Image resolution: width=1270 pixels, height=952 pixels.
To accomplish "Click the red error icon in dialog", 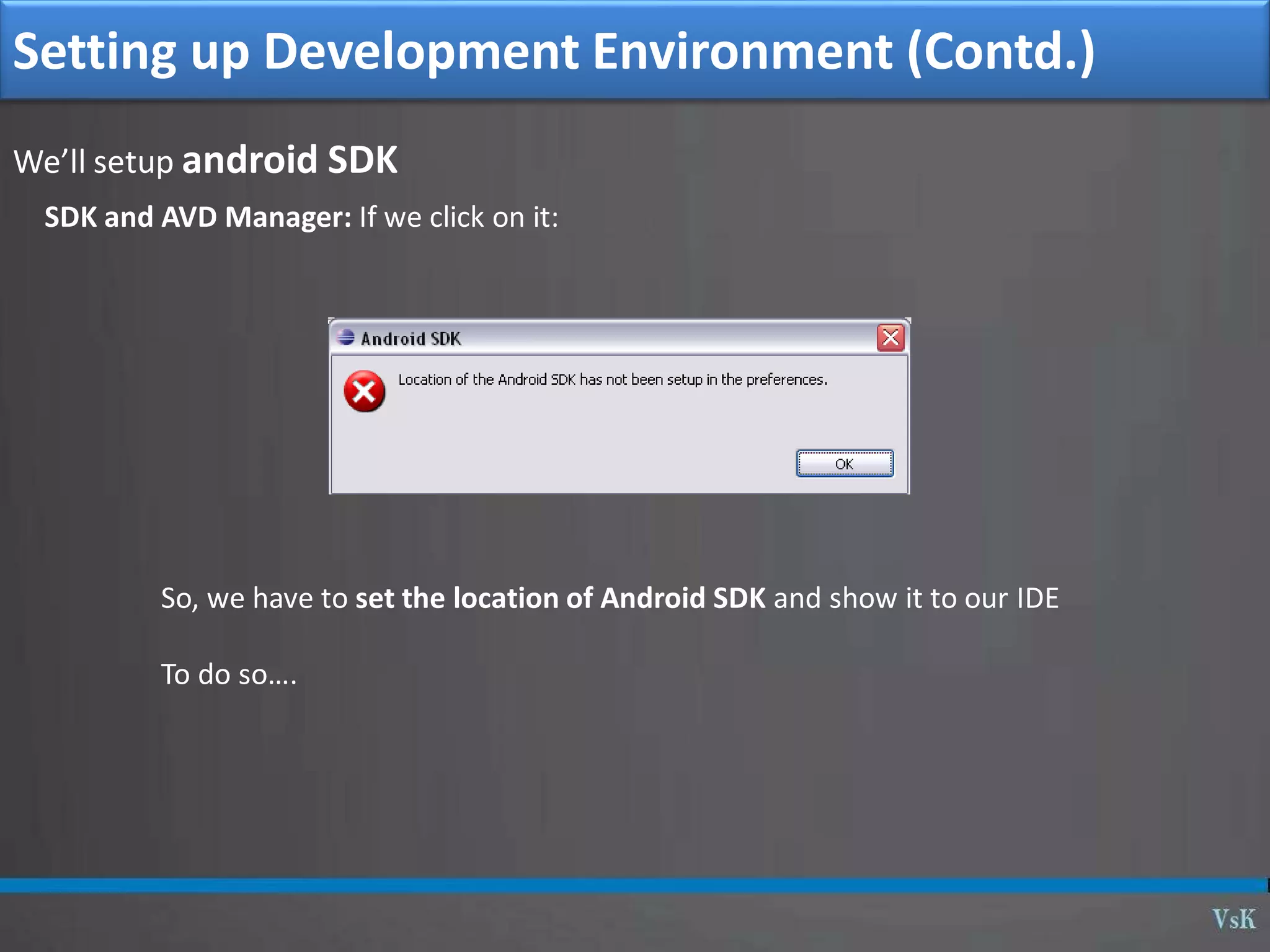I will point(365,391).
